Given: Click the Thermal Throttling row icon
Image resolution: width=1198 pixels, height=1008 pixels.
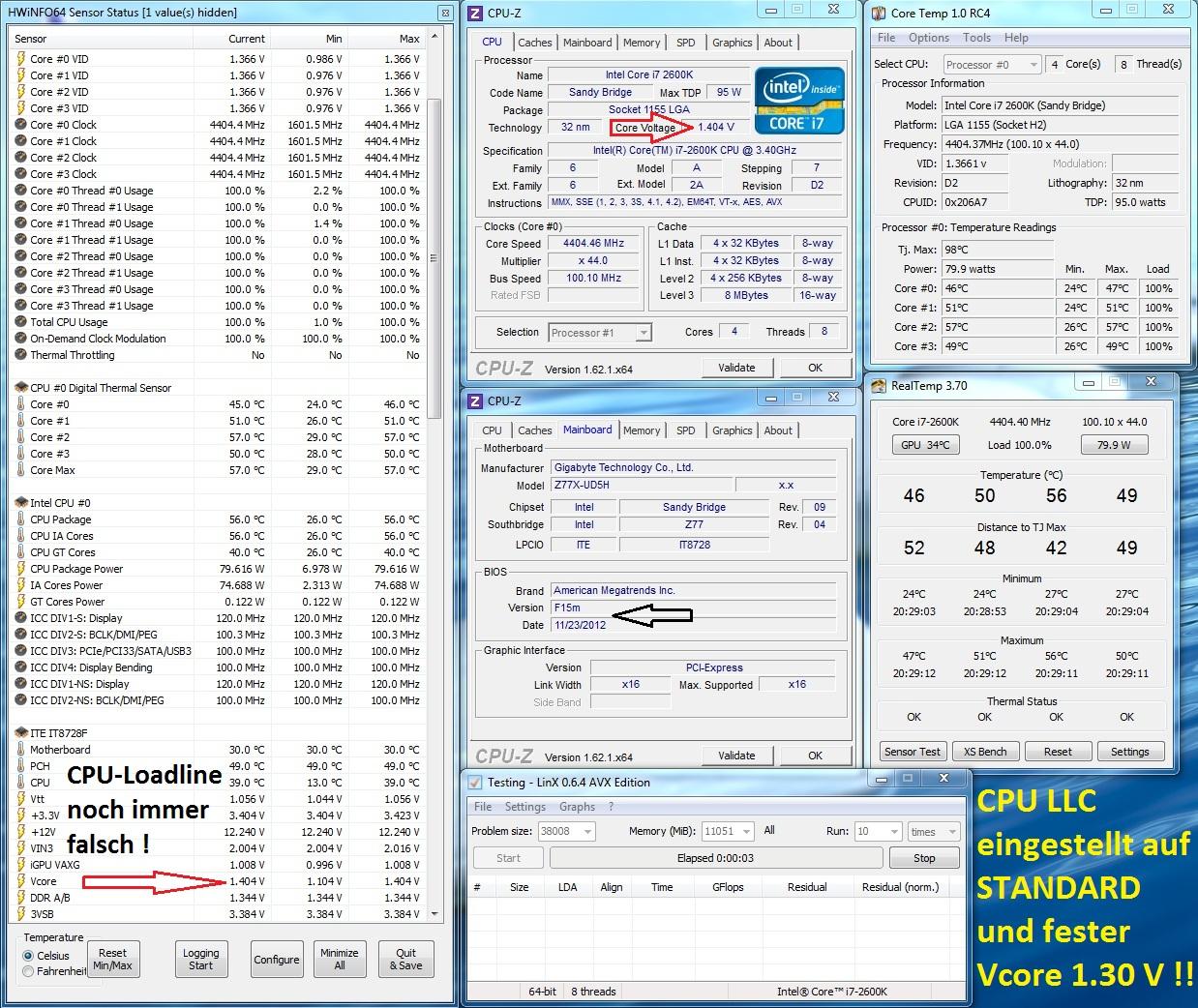Looking at the screenshot, I should point(20,355).
